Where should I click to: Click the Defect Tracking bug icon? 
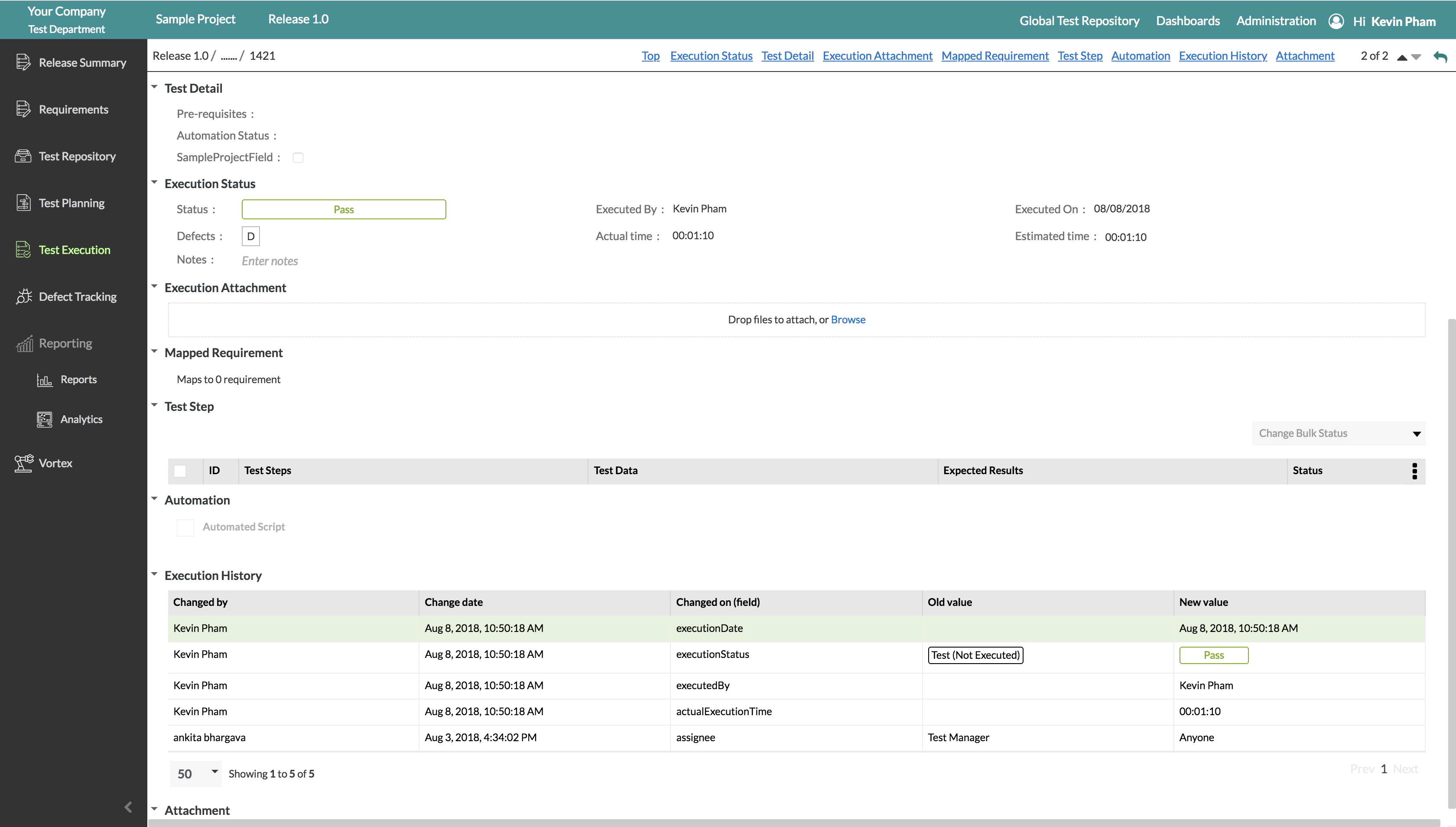[x=23, y=296]
